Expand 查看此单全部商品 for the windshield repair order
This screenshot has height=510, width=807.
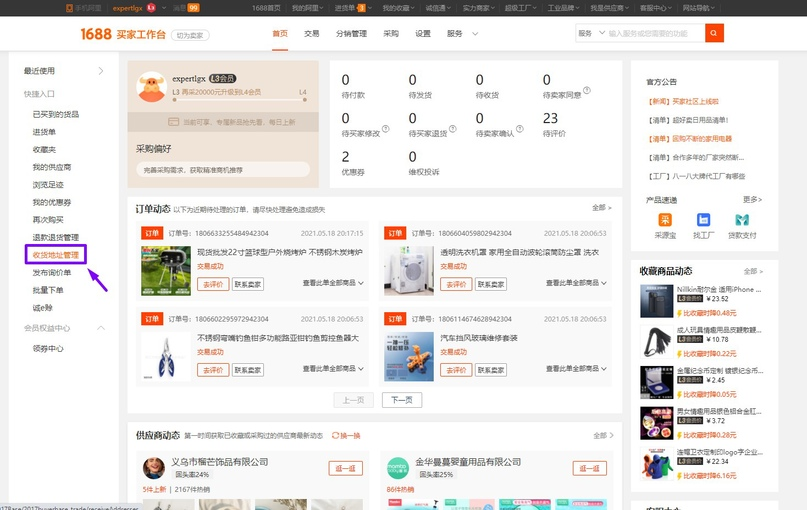click(576, 368)
